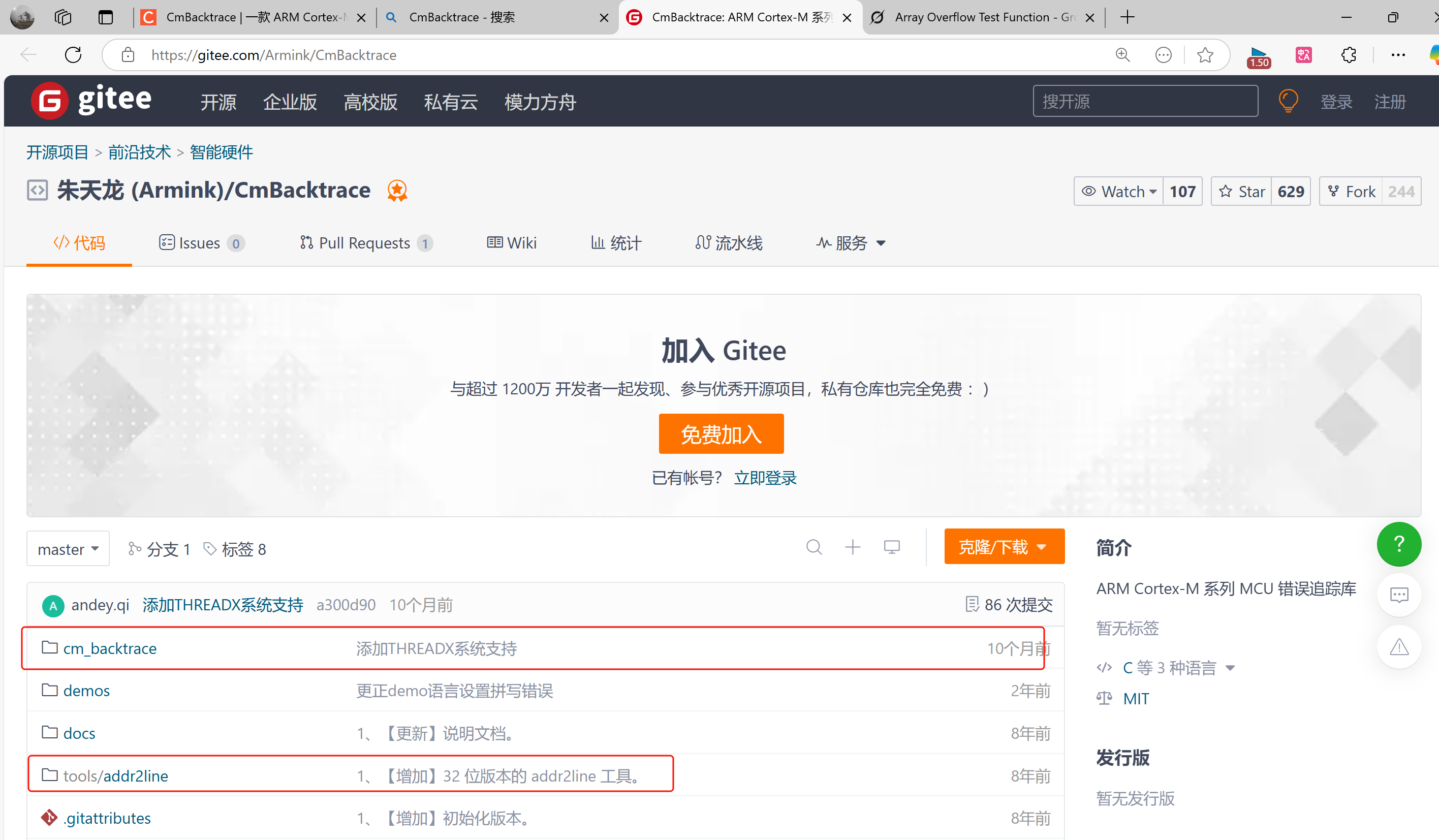
Task: Click the lightbulb icon beside search box
Action: click(x=1288, y=101)
